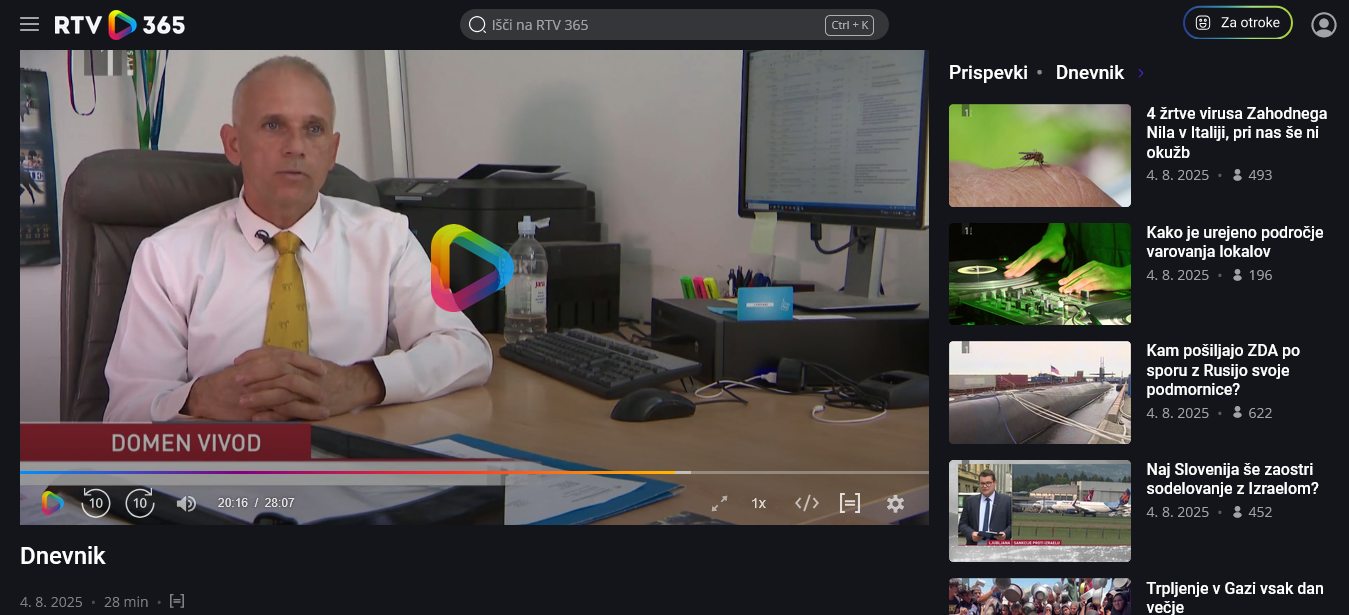The image size is (1349, 615).
Task: Open submarine thumbnail video
Action: click(x=1040, y=393)
